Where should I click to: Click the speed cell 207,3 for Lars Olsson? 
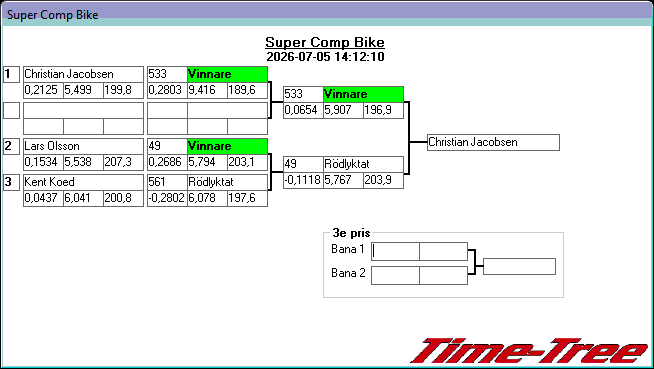point(123,162)
